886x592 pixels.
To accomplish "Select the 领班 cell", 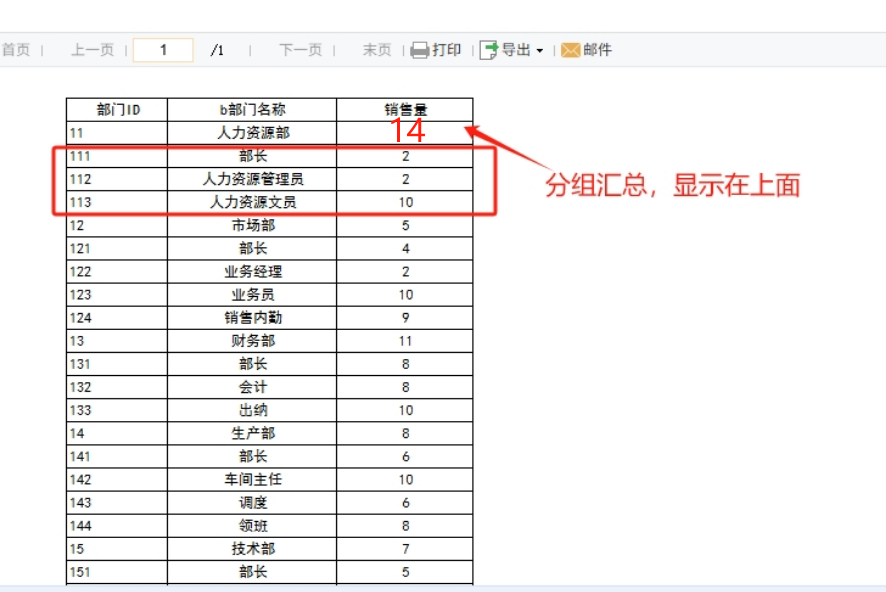I will [252, 526].
